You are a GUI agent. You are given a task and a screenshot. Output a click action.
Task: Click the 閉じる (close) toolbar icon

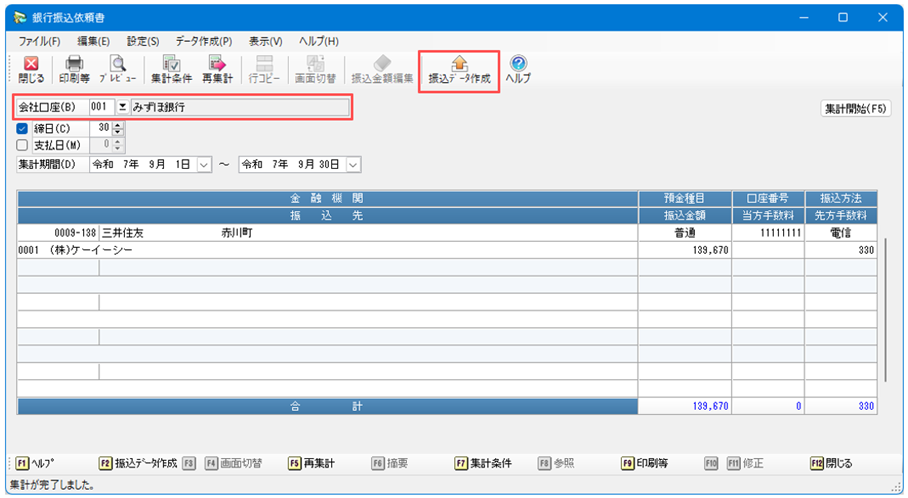click(30, 69)
